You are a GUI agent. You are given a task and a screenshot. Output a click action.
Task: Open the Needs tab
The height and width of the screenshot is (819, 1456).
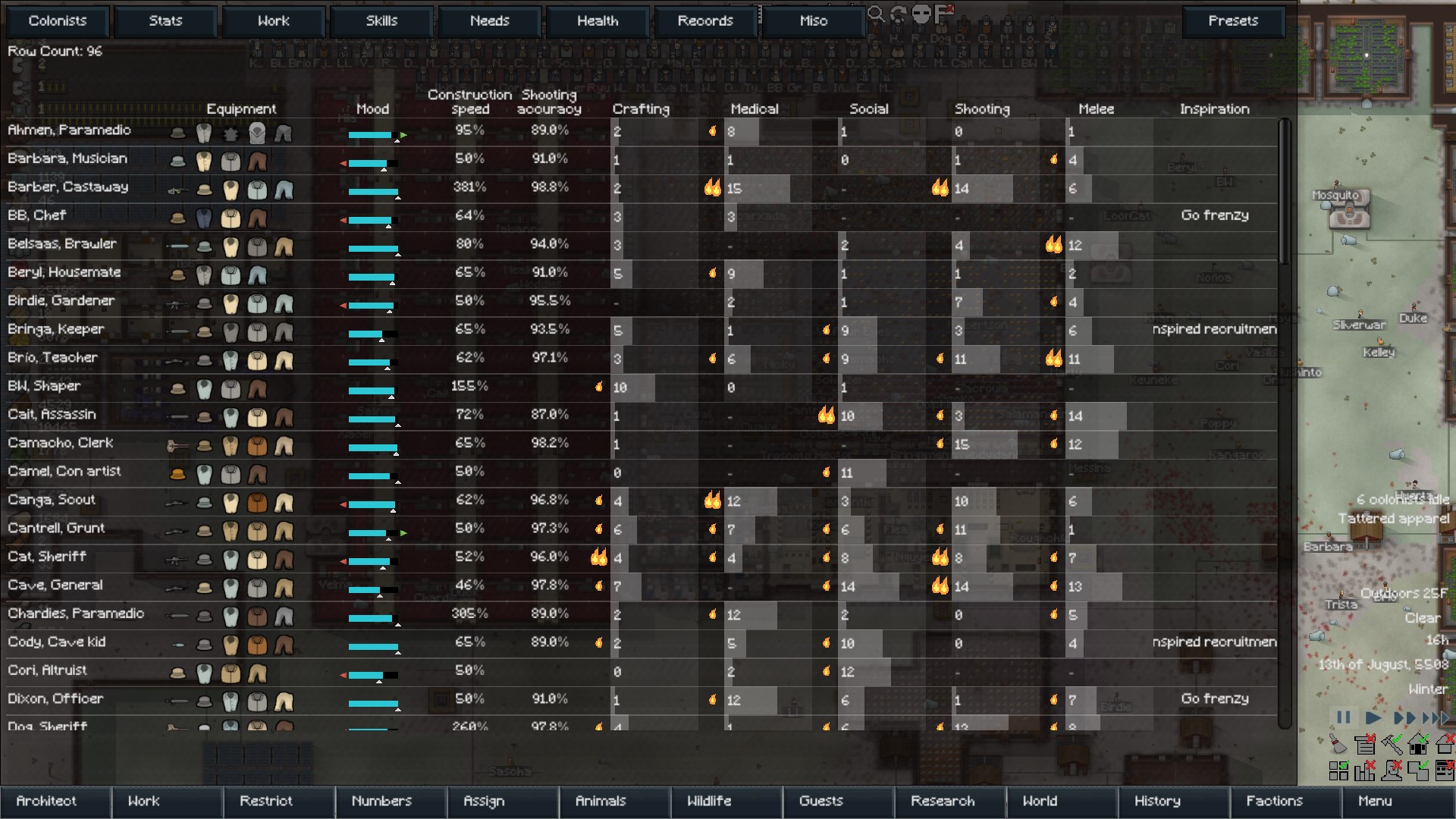click(489, 21)
